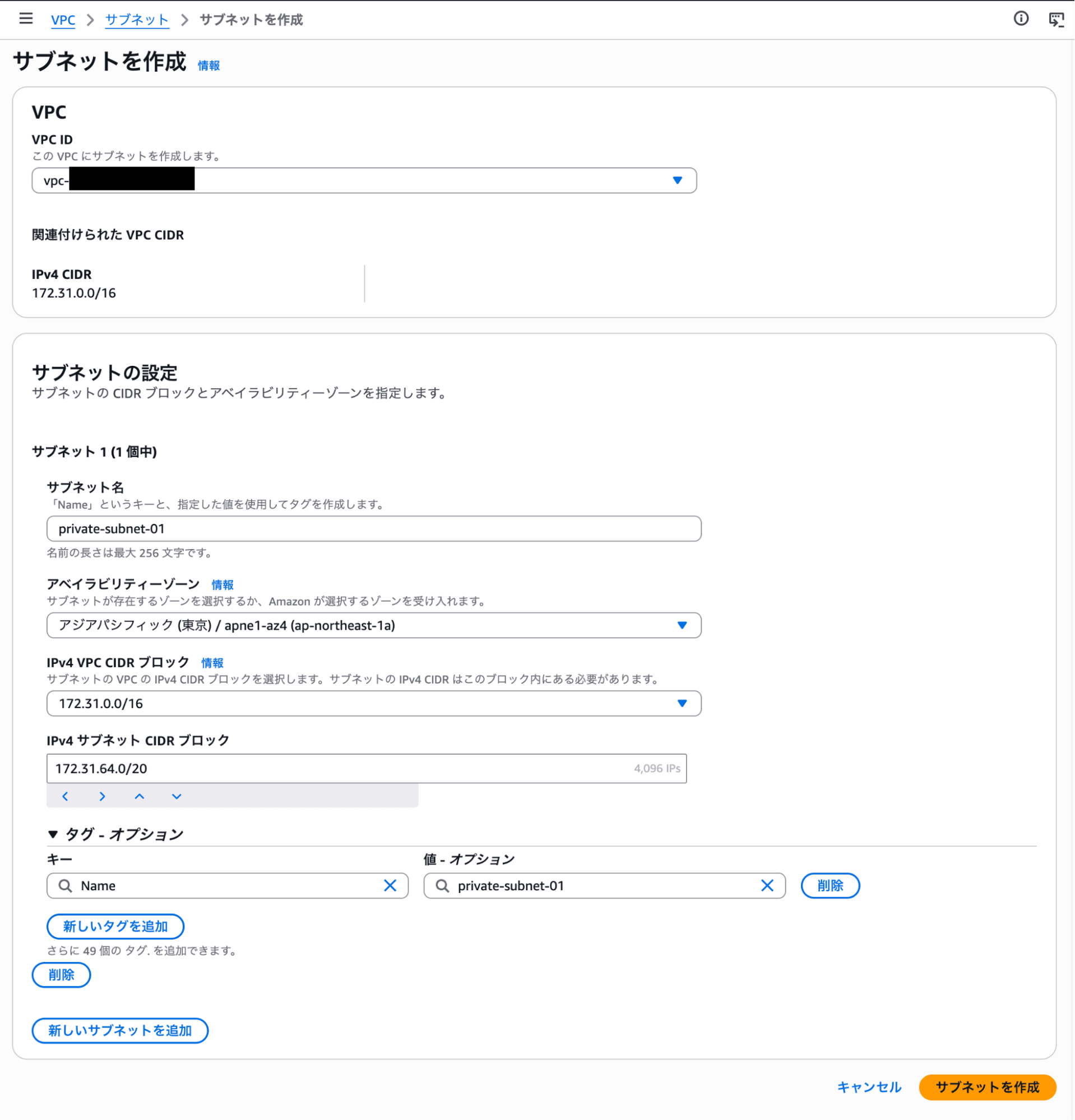Open the hamburger navigation menu
The height and width of the screenshot is (1120, 1075).
coord(26,19)
